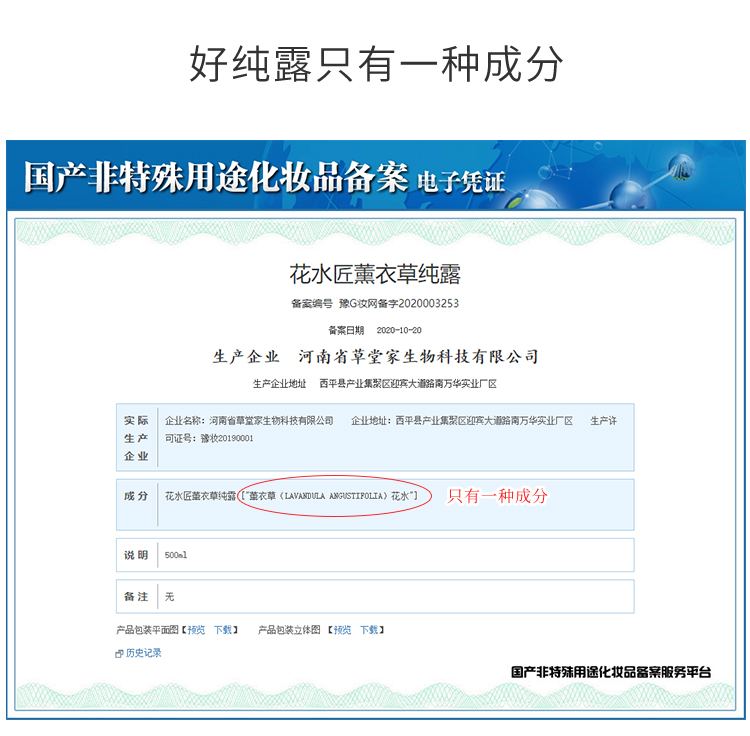Click the license number 豫妆20190001

[x=227, y=439]
